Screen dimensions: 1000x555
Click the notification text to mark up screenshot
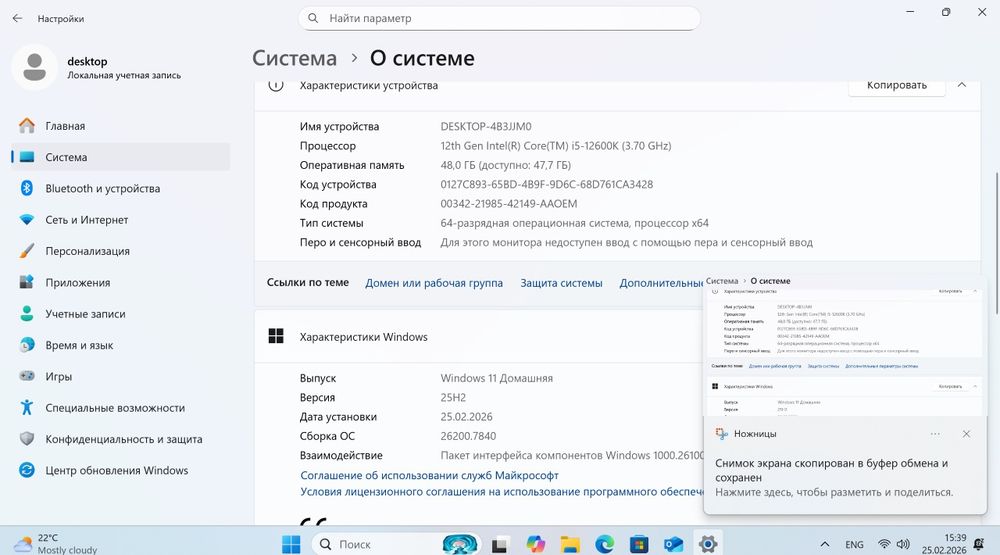(x=834, y=492)
